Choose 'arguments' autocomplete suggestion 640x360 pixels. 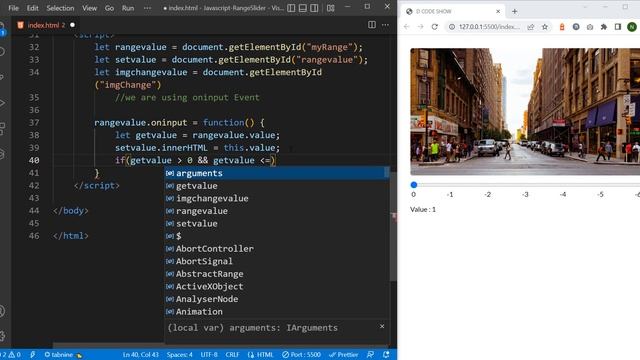pyautogui.click(x=276, y=173)
